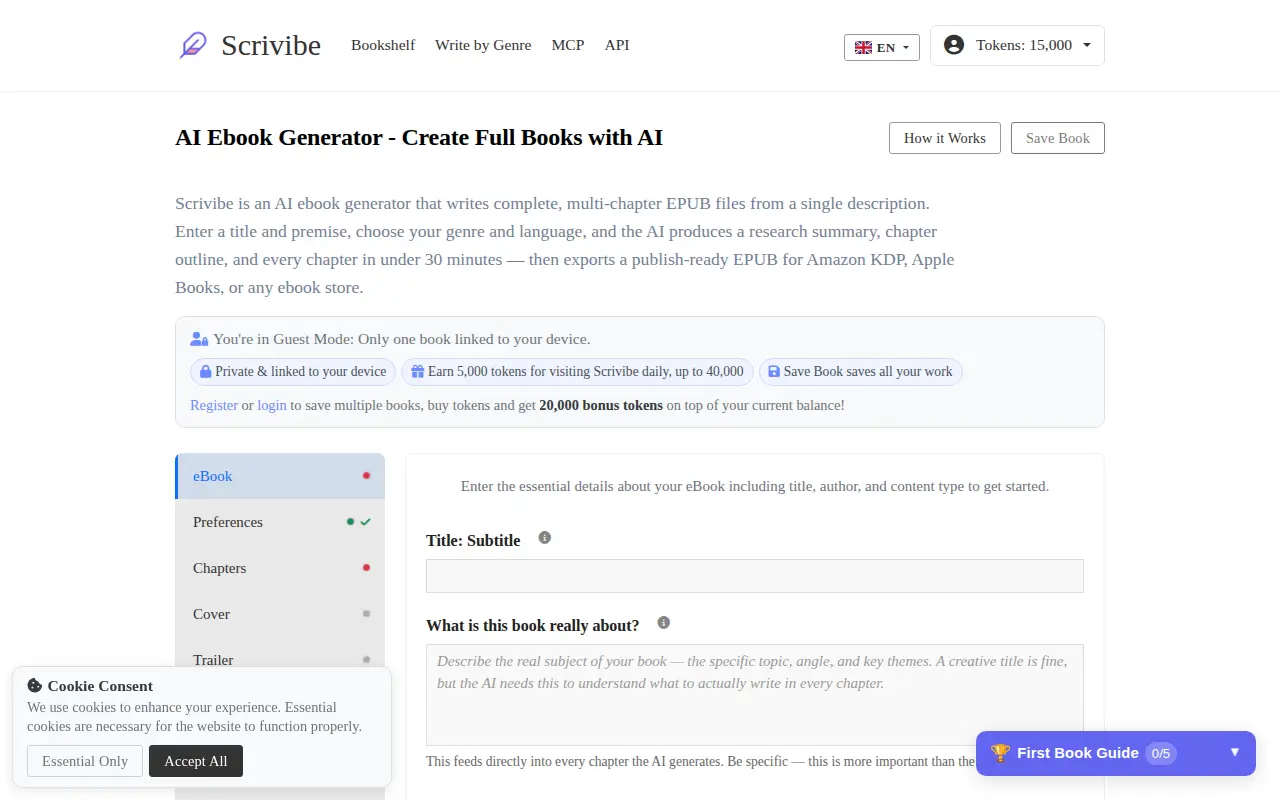Click the Register link
The height and width of the screenshot is (800, 1280).
[214, 405]
